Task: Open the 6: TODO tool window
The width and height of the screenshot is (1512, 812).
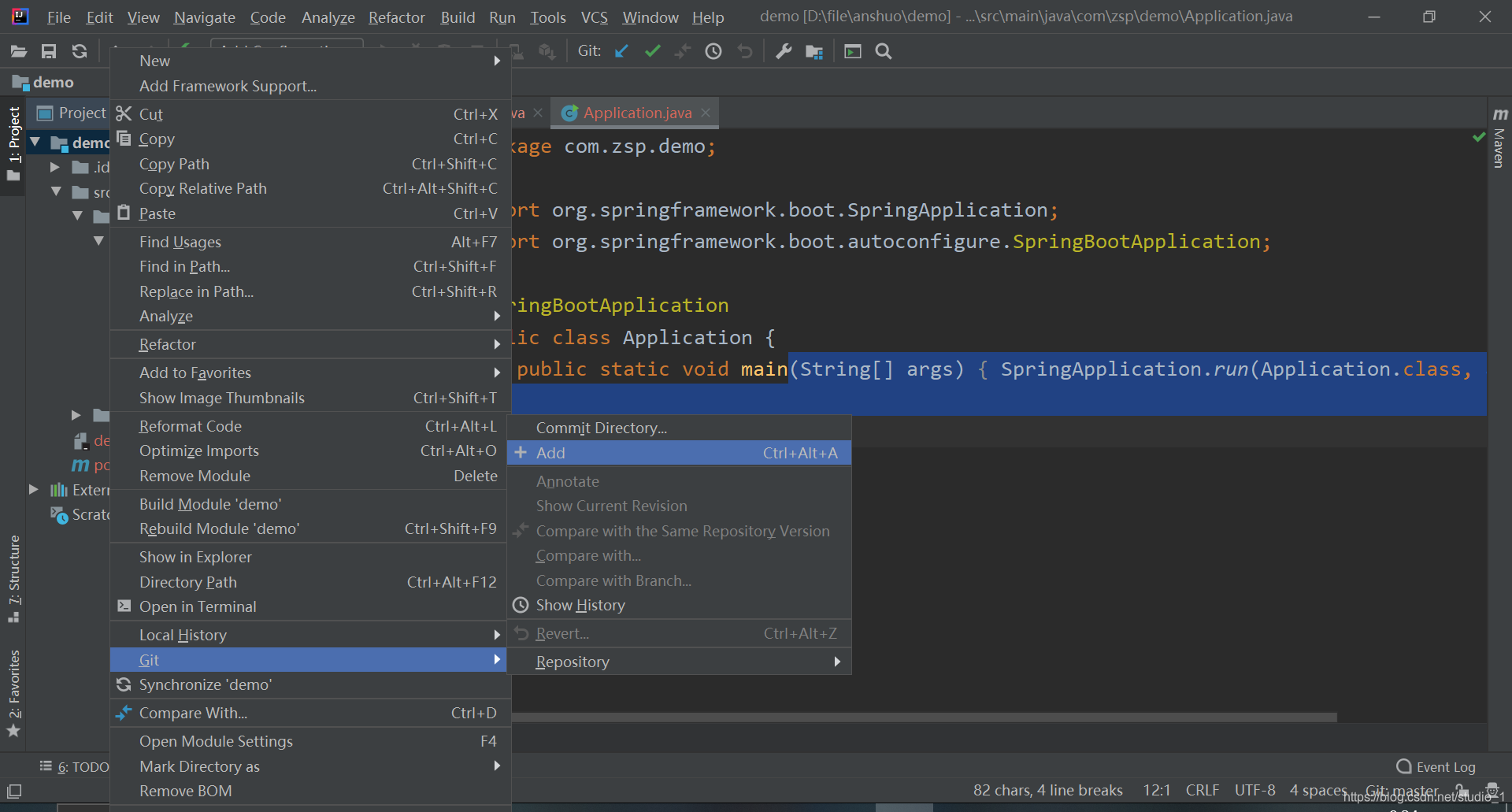Action: [x=75, y=766]
